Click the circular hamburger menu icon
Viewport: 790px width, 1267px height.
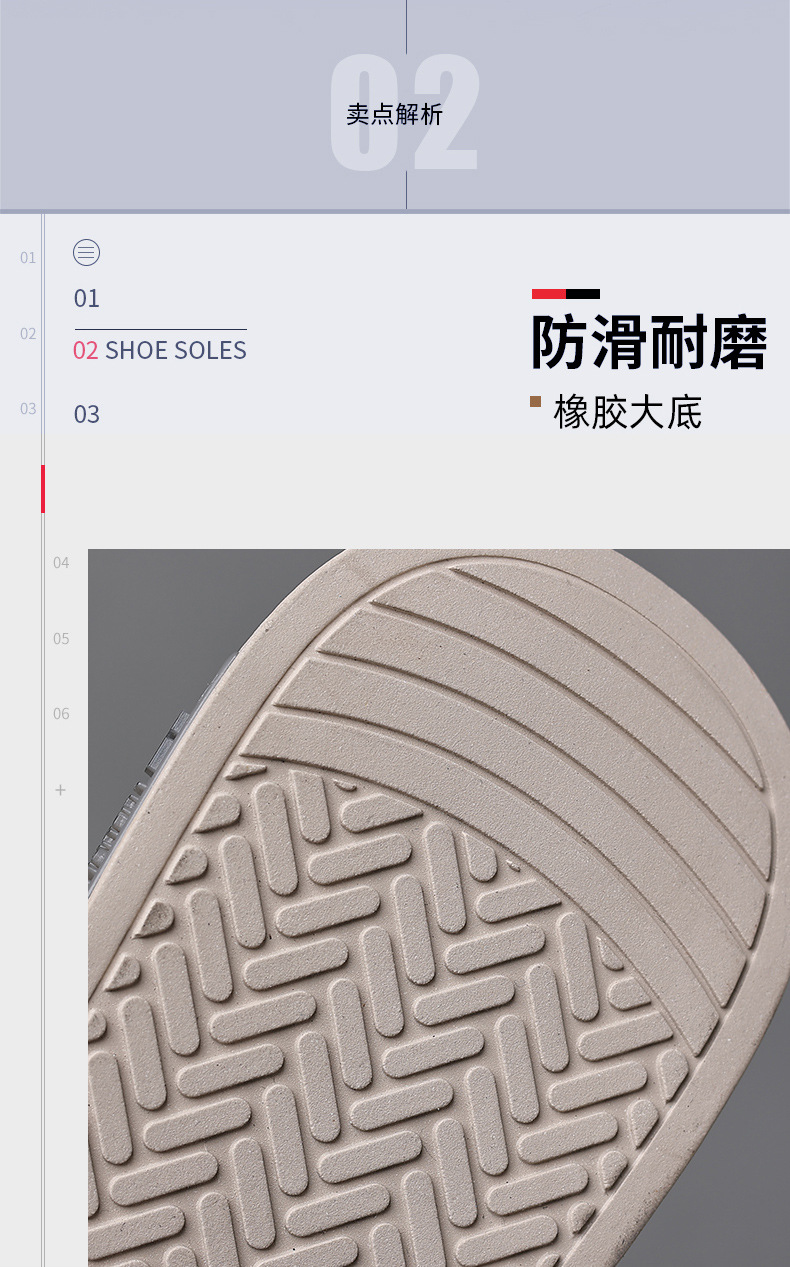click(87, 253)
